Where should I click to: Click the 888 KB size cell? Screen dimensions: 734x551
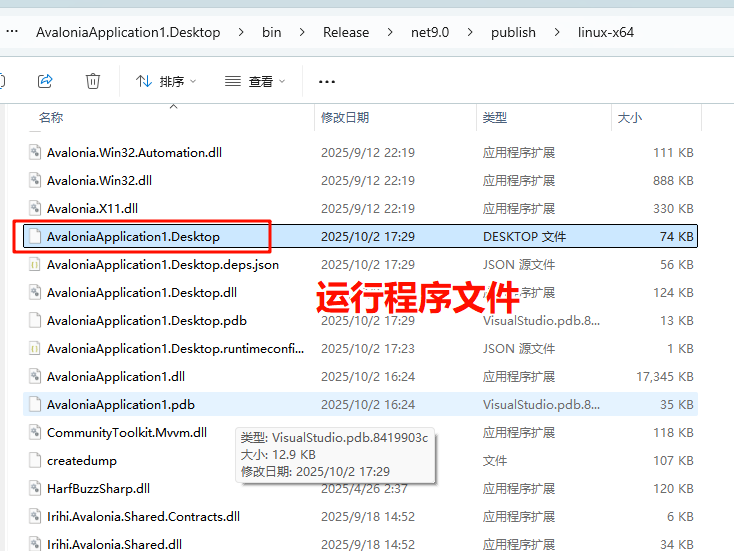coord(673,181)
